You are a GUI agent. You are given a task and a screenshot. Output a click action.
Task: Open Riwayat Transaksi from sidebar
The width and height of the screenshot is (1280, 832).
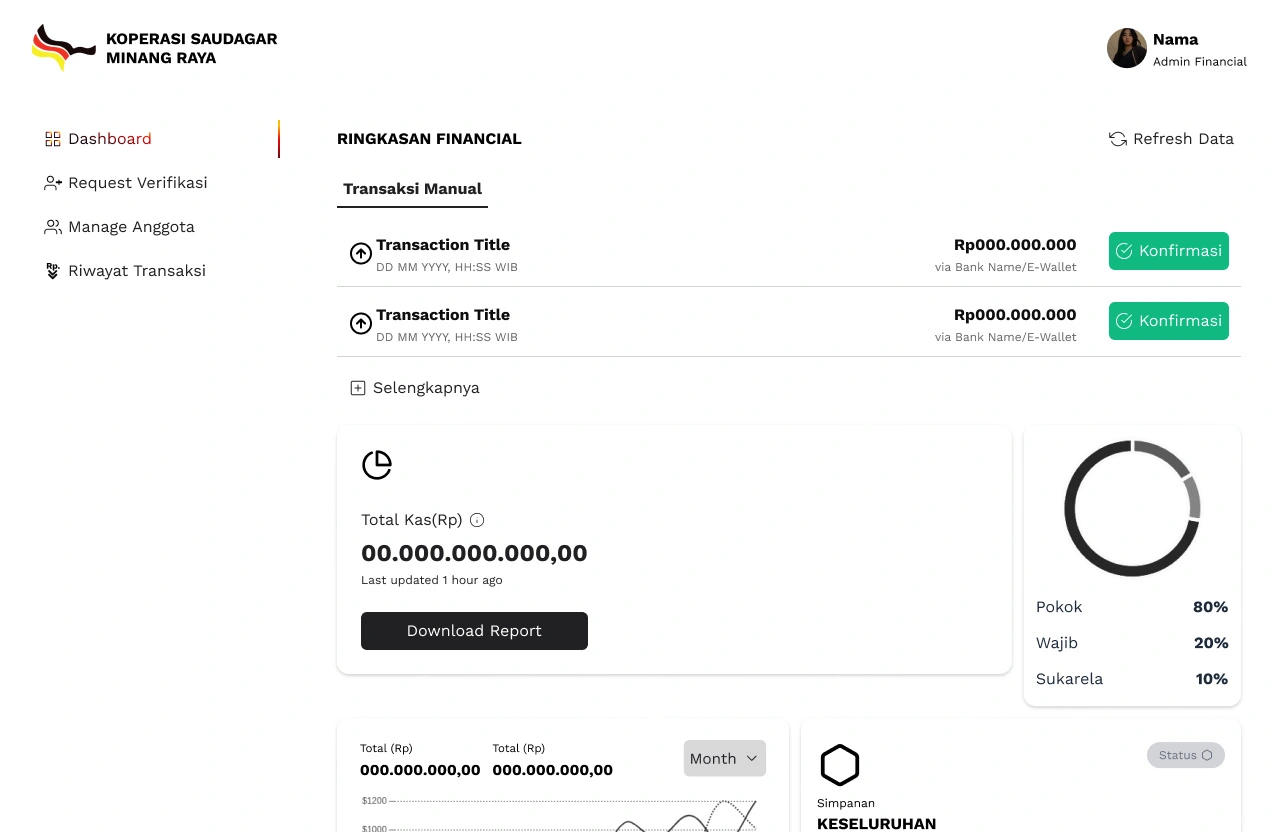pos(137,271)
